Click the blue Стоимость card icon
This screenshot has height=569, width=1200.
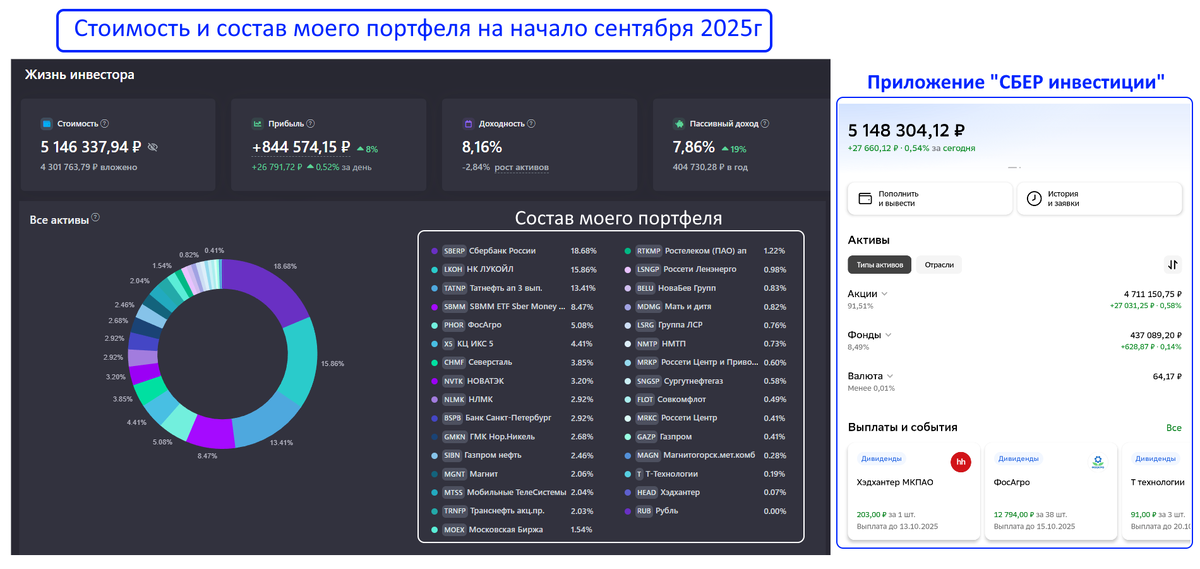(x=46, y=124)
